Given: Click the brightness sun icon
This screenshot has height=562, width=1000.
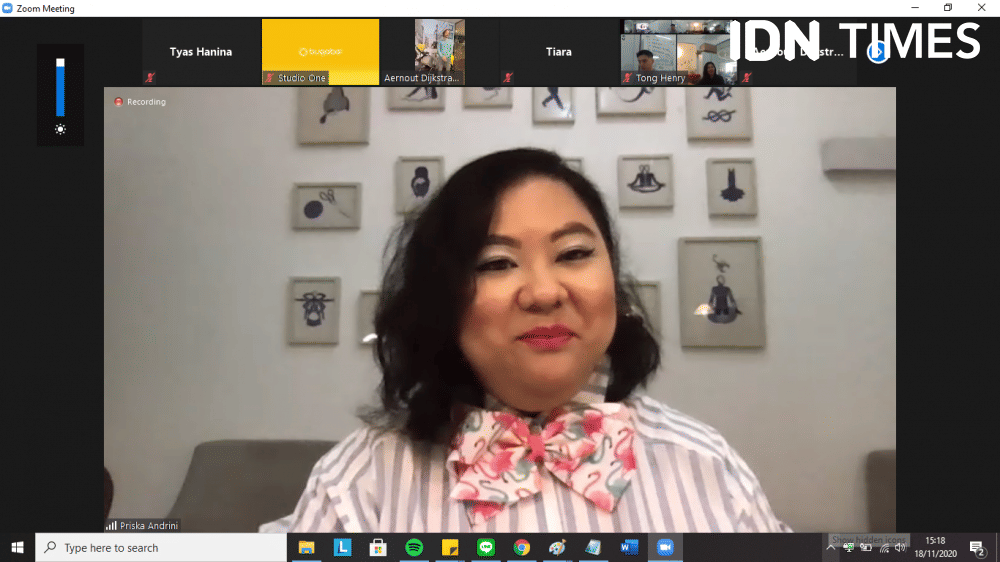Looking at the screenshot, I should pos(60,130).
